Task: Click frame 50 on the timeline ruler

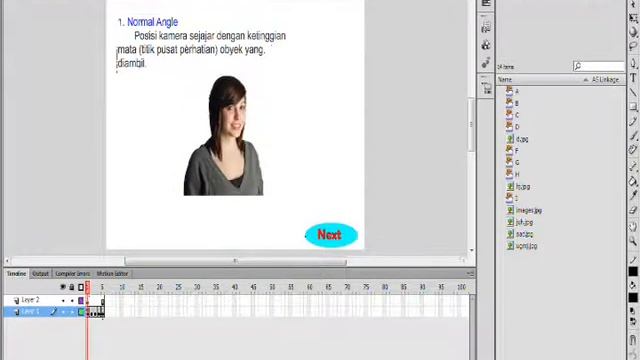Action: coord(272,287)
